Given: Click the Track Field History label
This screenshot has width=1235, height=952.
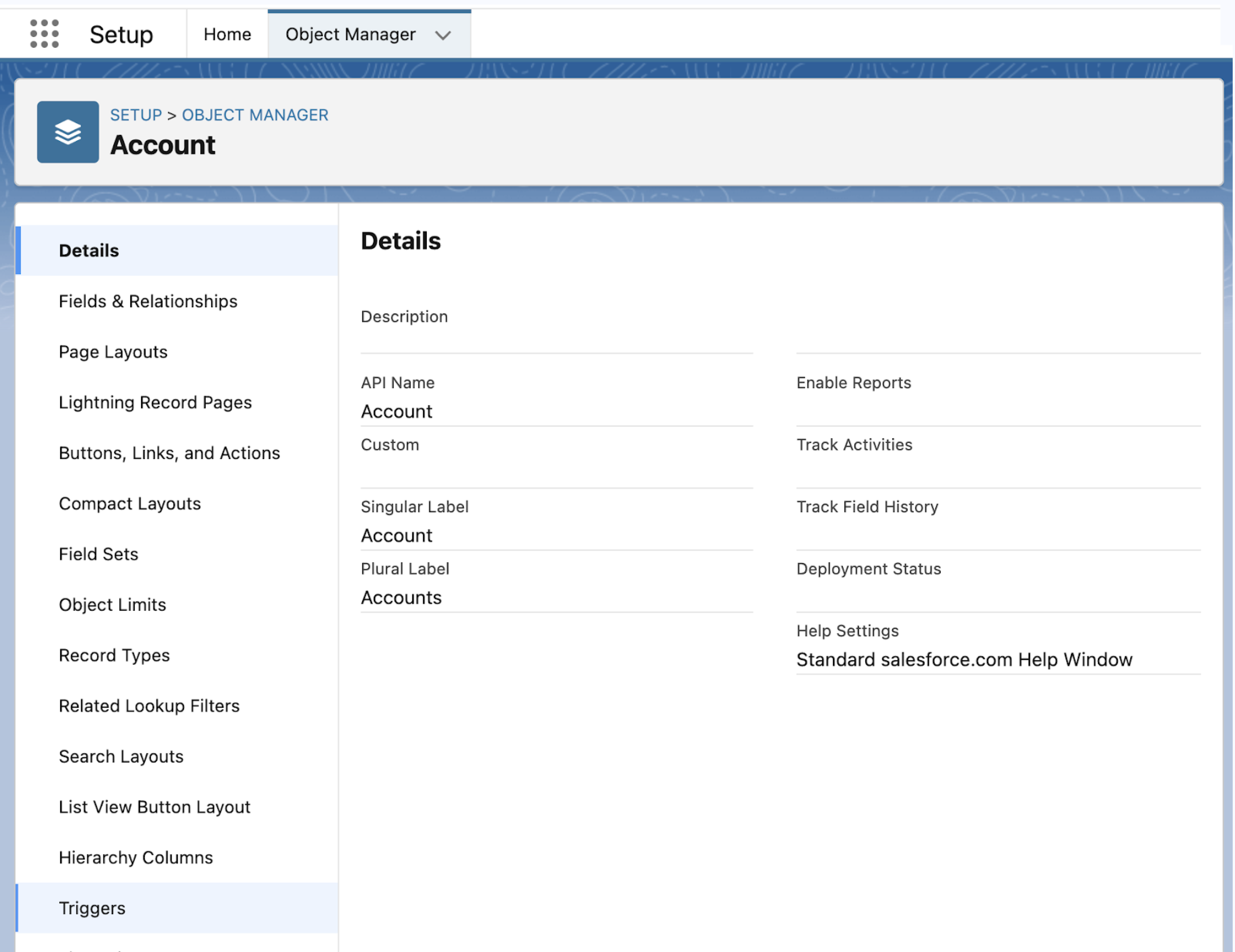Looking at the screenshot, I should coord(867,507).
